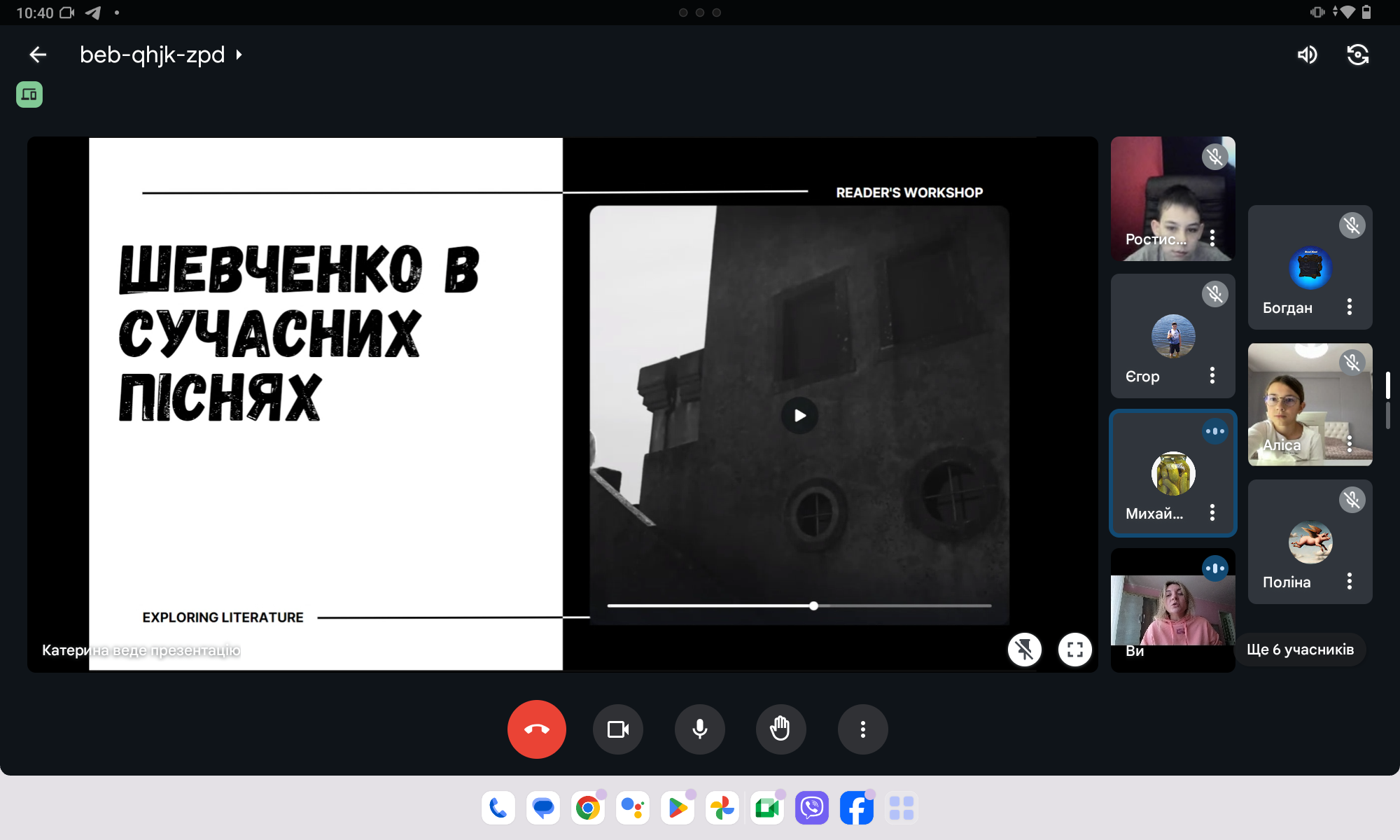Toggle the camera on or off

[617, 729]
